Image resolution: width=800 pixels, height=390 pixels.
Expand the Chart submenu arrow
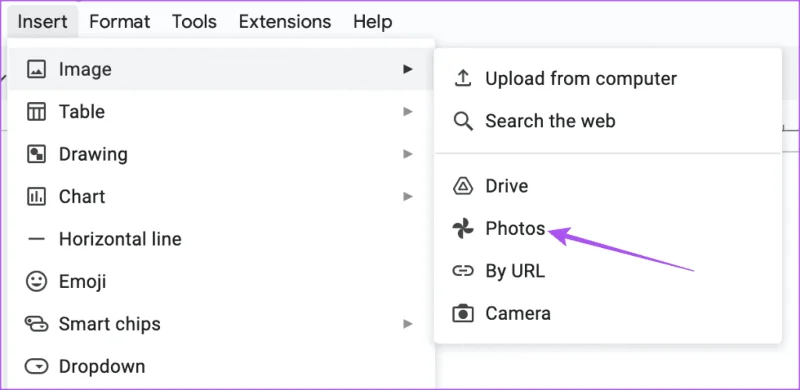tap(407, 196)
